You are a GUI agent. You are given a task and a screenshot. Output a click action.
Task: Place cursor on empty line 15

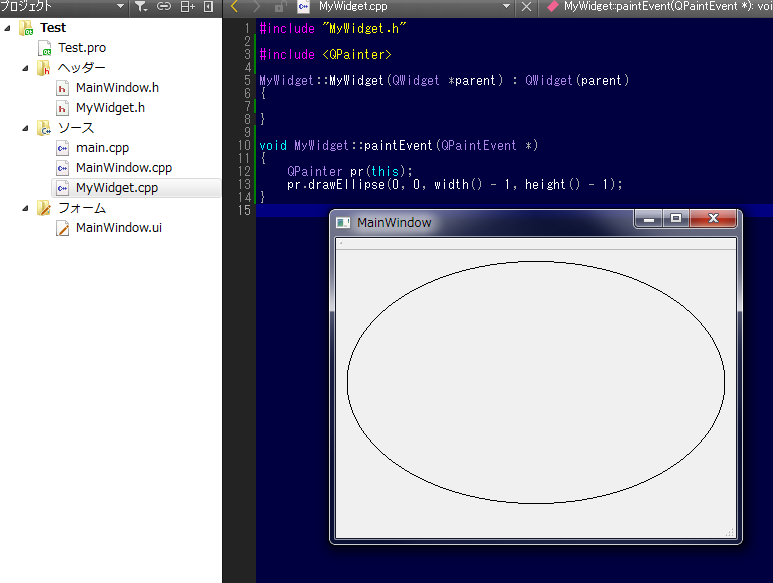coord(514,210)
